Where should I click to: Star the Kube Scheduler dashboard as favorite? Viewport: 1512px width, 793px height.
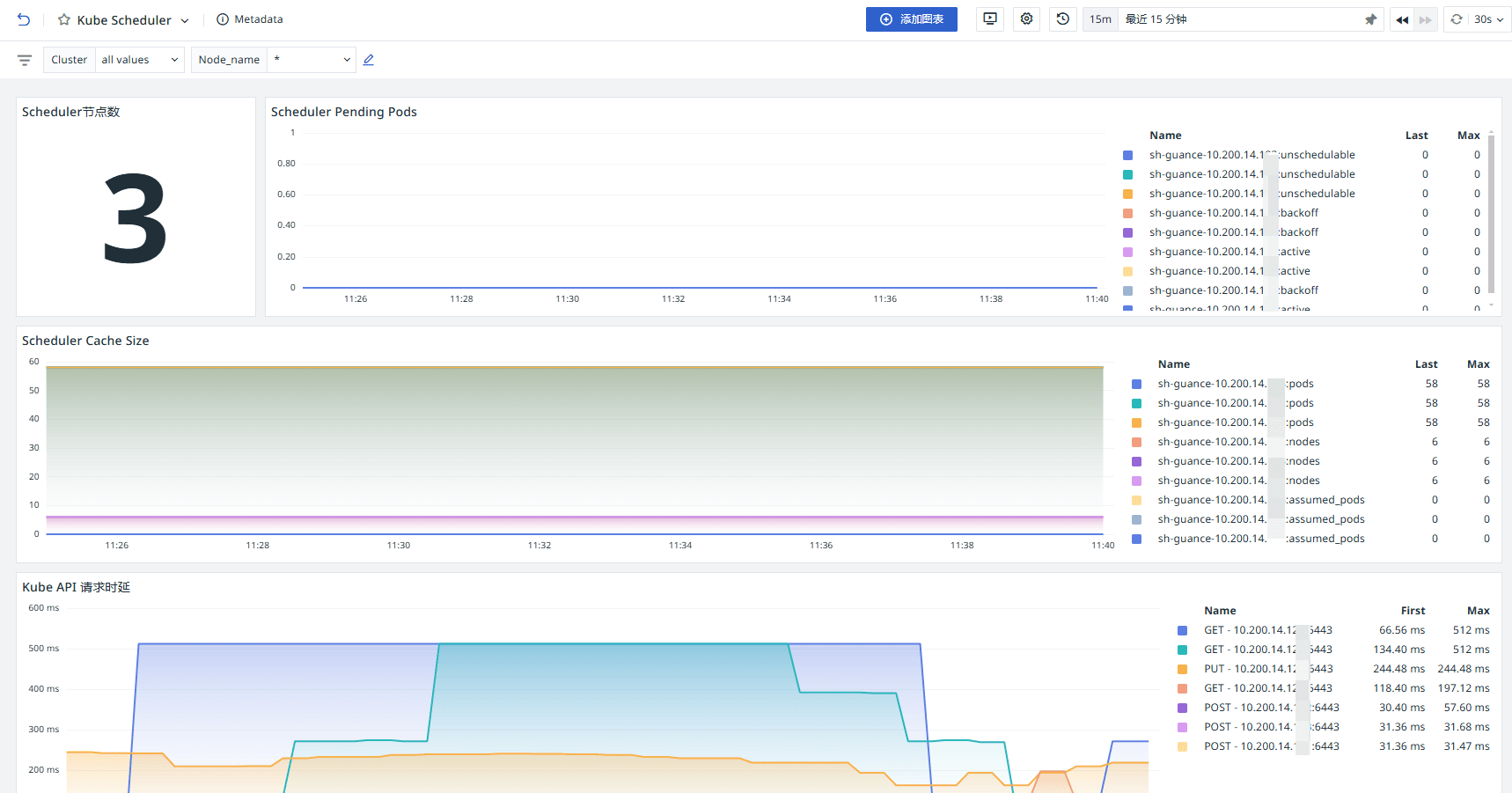63,19
